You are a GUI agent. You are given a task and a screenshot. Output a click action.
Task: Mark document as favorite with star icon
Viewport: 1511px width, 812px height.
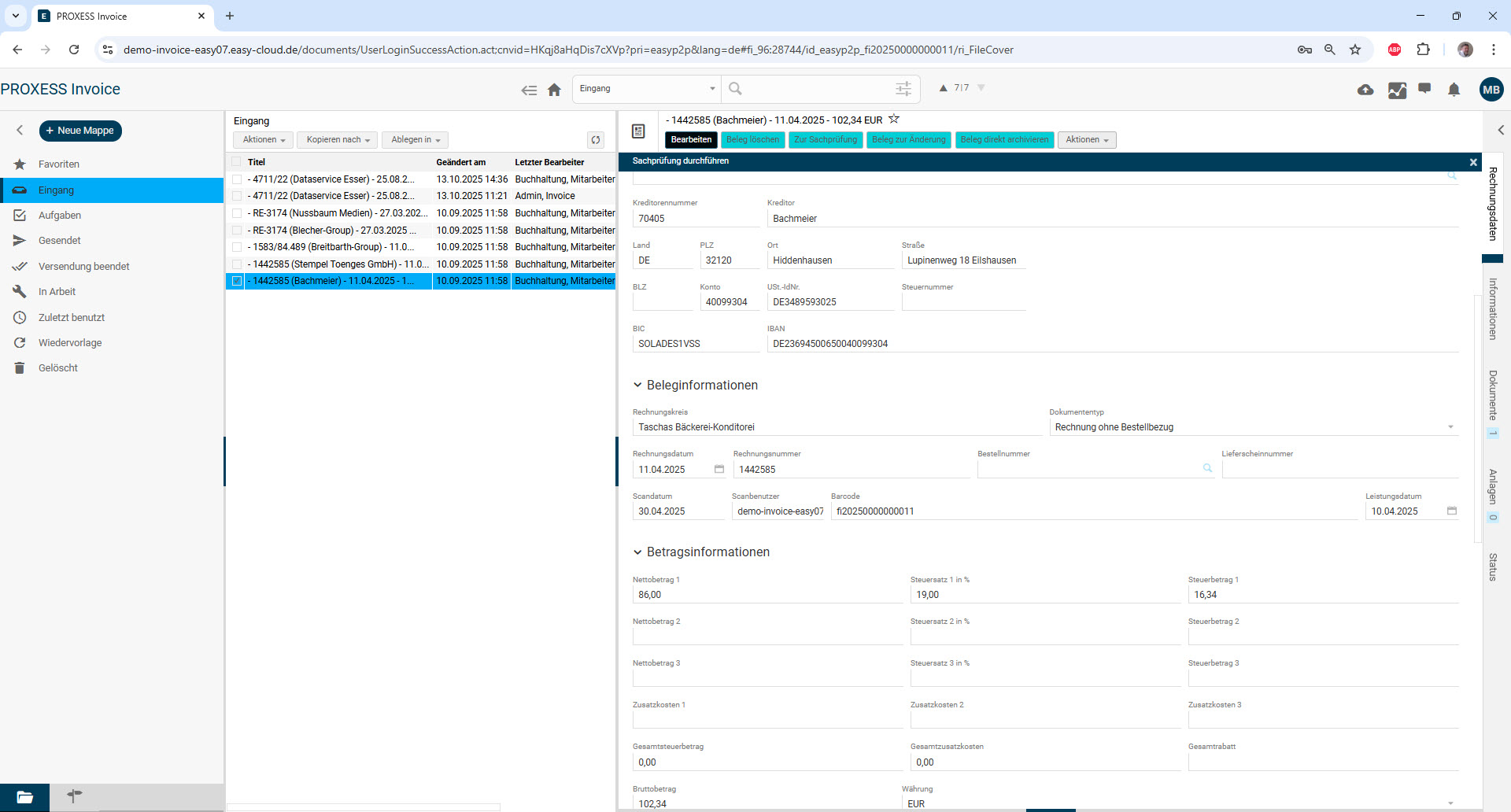tap(894, 120)
